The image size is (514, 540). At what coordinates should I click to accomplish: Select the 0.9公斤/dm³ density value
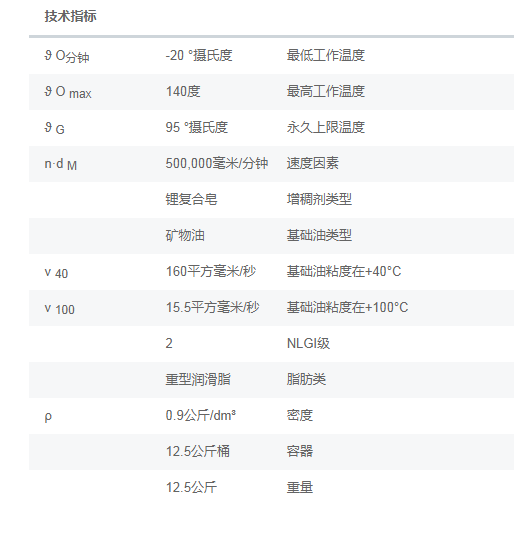coord(201,415)
